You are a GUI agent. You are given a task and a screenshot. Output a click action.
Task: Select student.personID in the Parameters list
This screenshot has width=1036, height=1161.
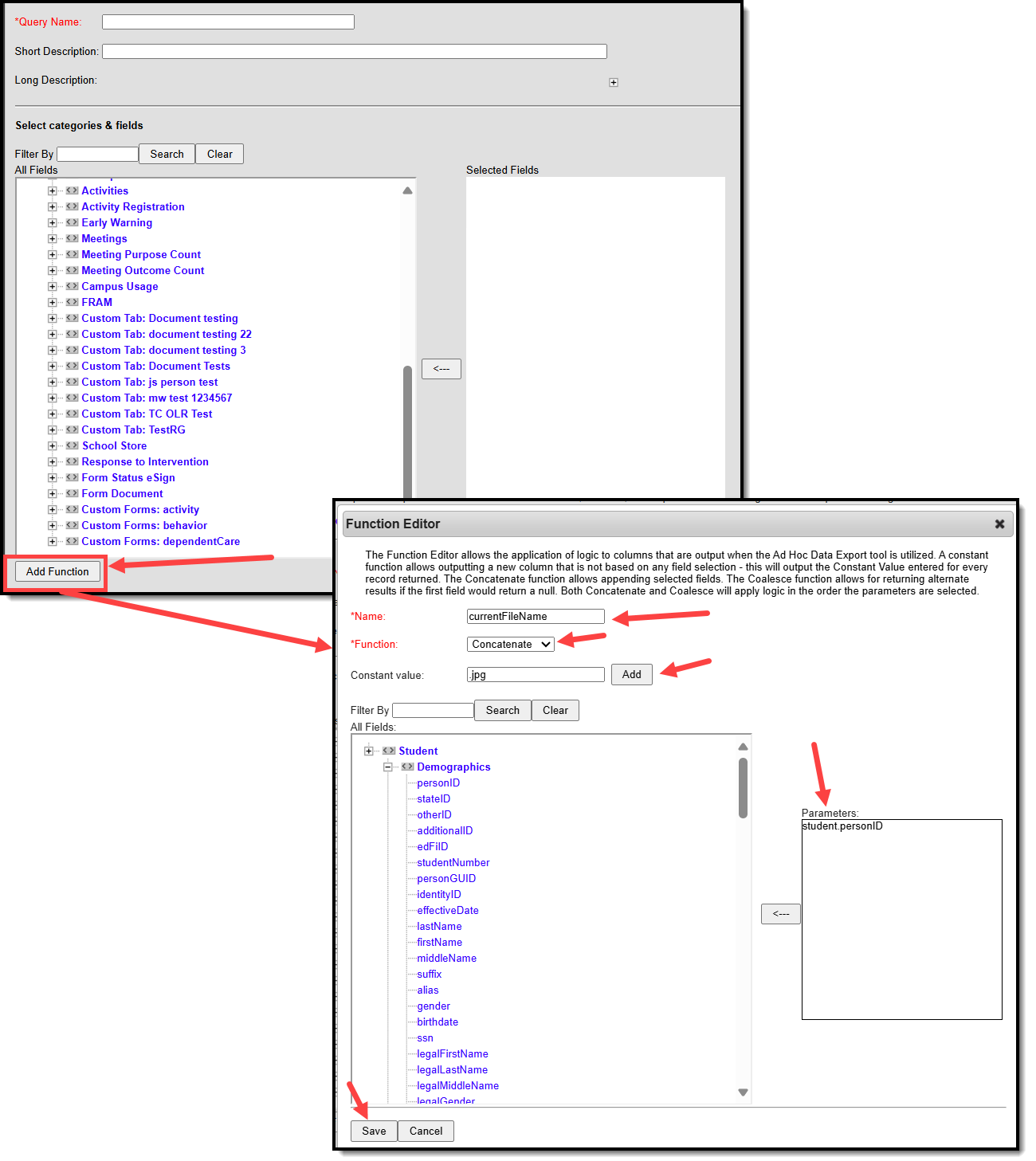point(842,826)
